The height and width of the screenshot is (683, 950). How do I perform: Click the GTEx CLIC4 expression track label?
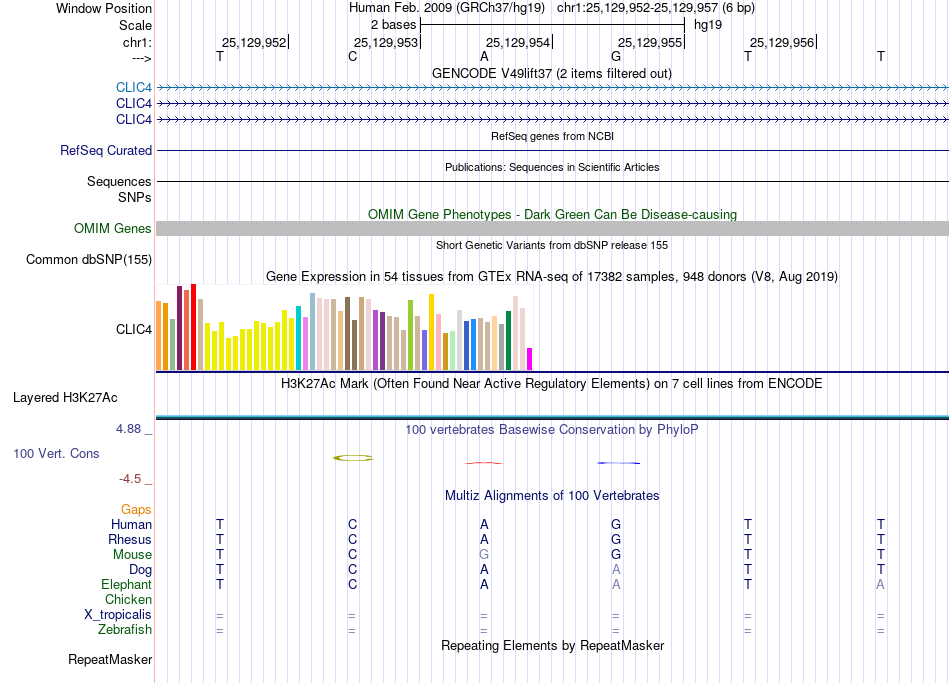(133, 329)
